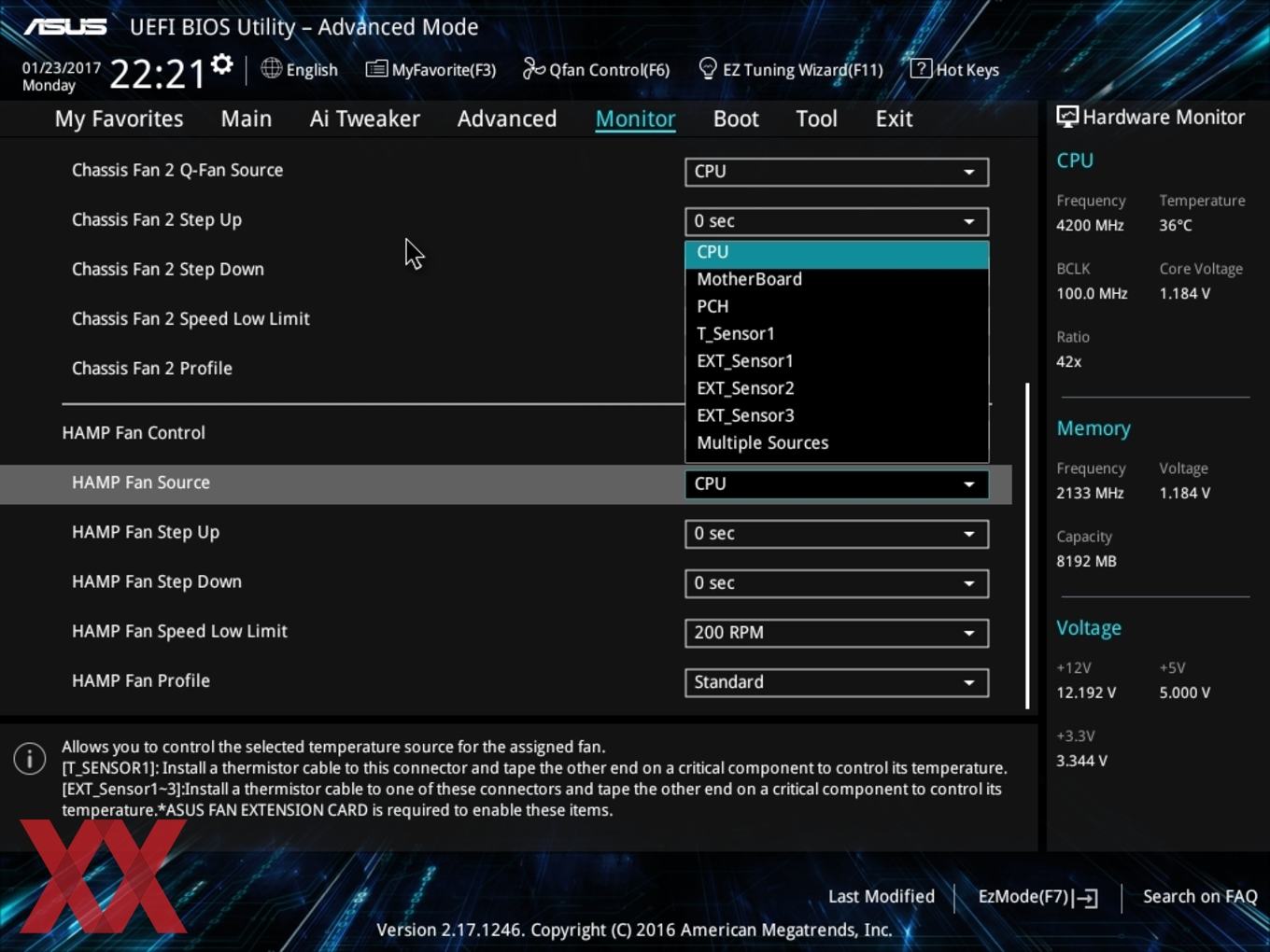The image size is (1270, 952).
Task: Open Chassis Fan 2 Q-Fan Source dropdown
Action: pyautogui.click(x=837, y=172)
